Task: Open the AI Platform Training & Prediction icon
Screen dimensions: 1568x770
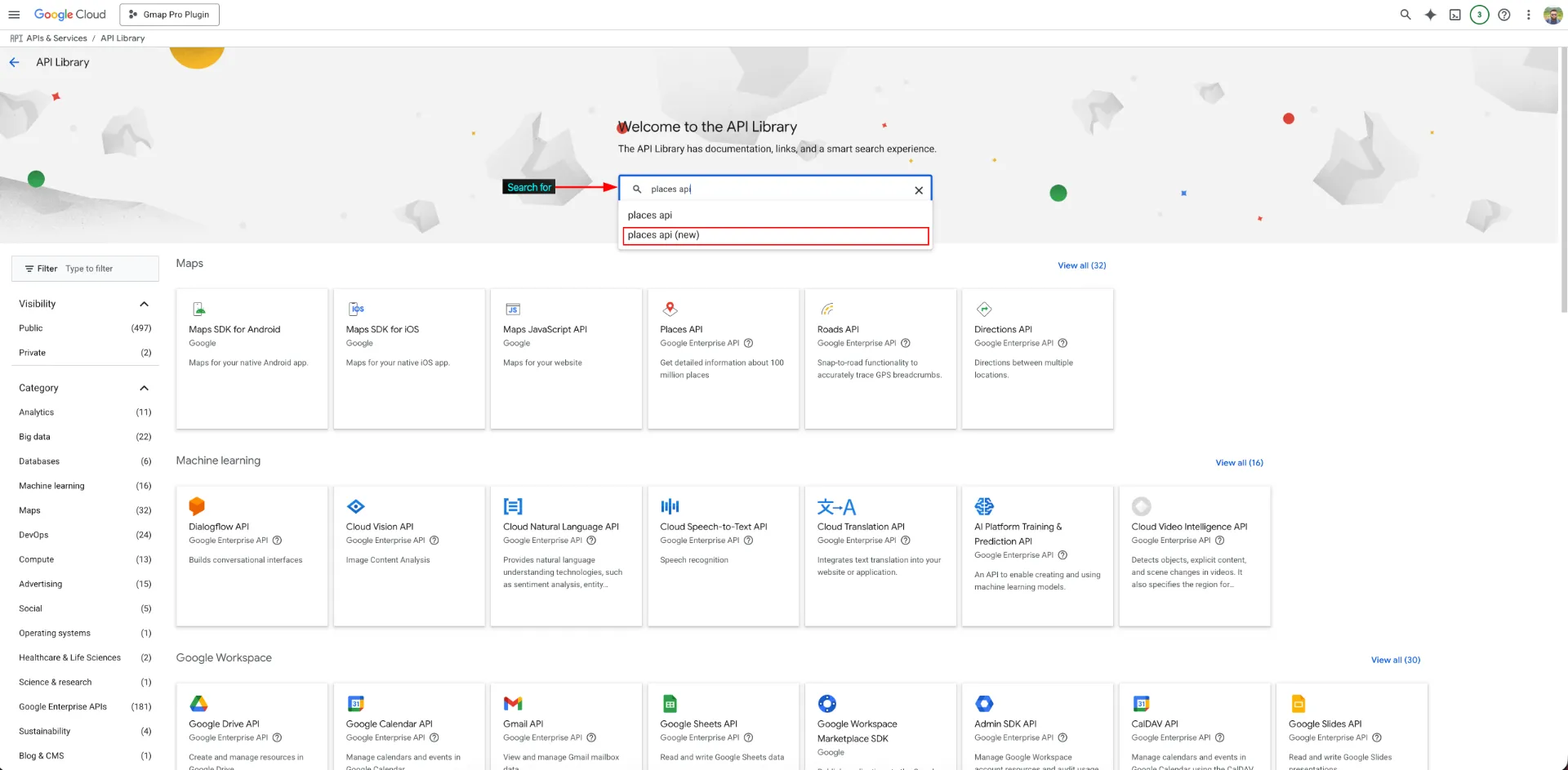Action: (984, 506)
